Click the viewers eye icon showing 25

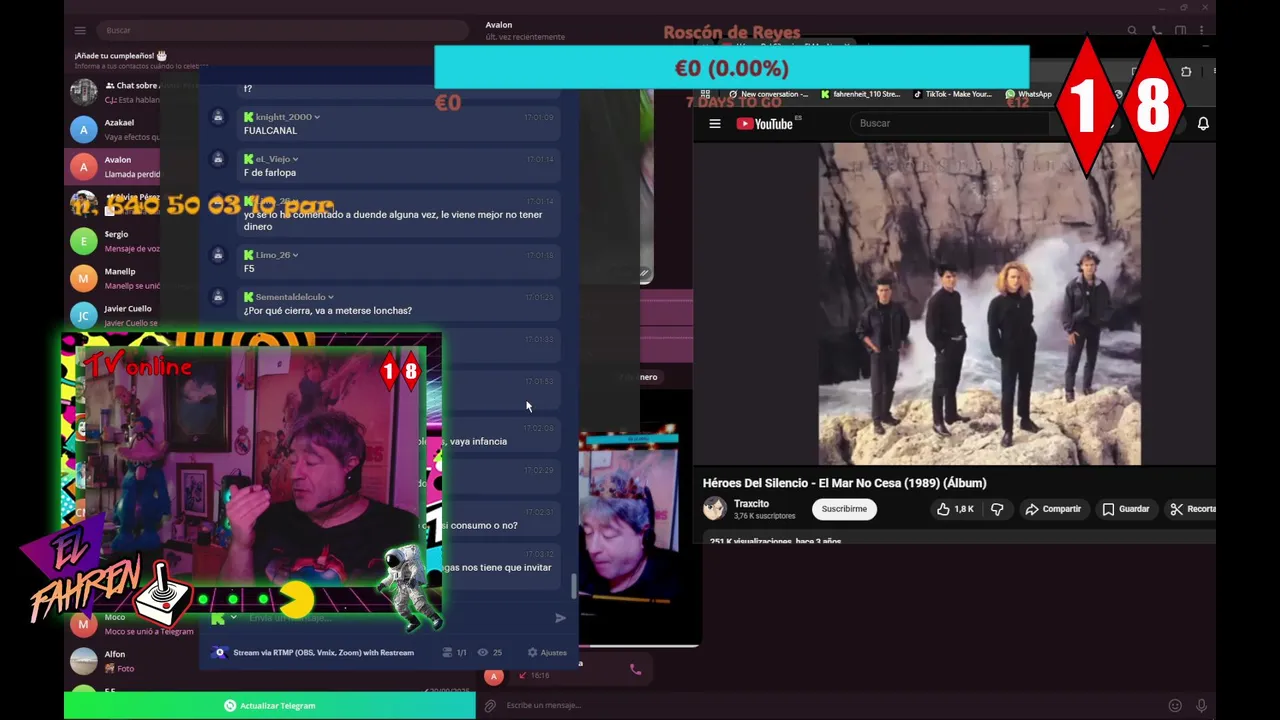tap(483, 652)
